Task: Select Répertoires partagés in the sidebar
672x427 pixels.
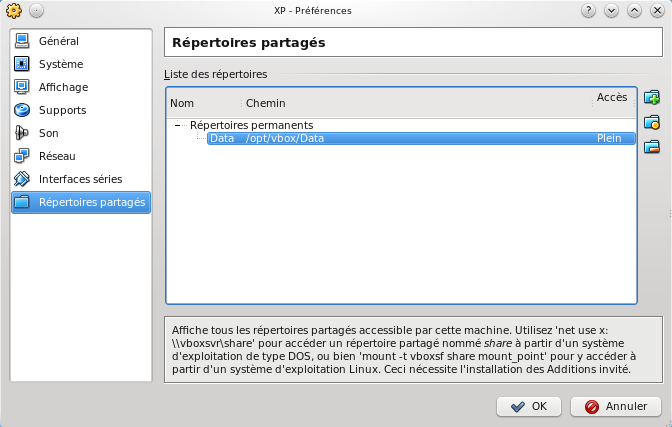Action: (91, 202)
